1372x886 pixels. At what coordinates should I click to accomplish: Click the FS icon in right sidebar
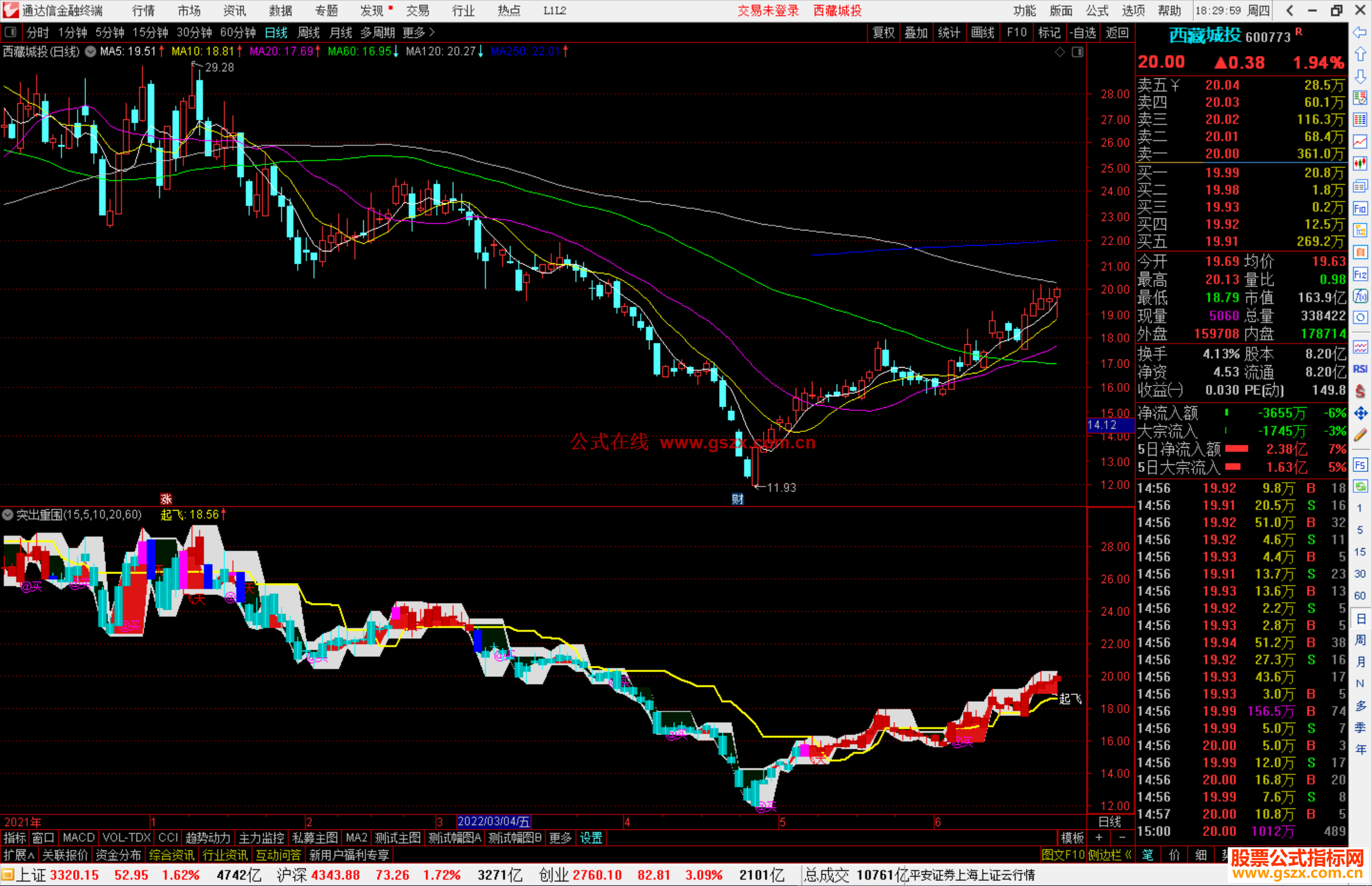pyautogui.click(x=1360, y=465)
